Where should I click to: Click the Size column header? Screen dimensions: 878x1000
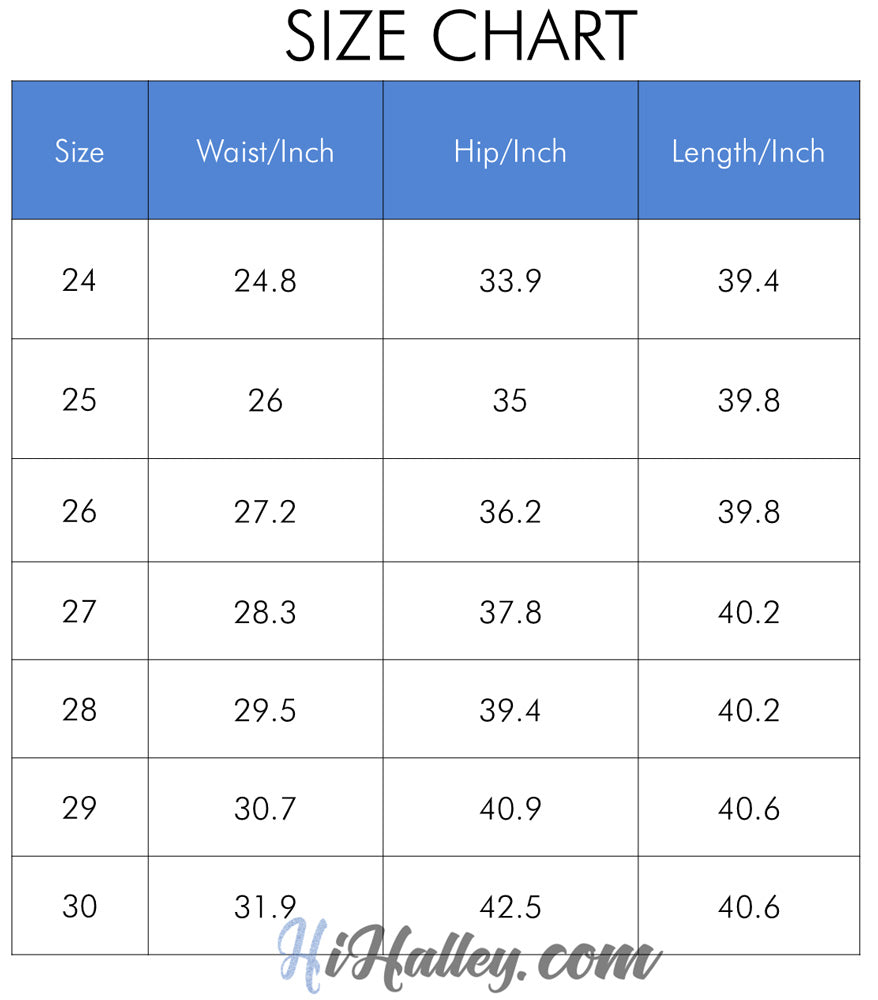point(79,152)
